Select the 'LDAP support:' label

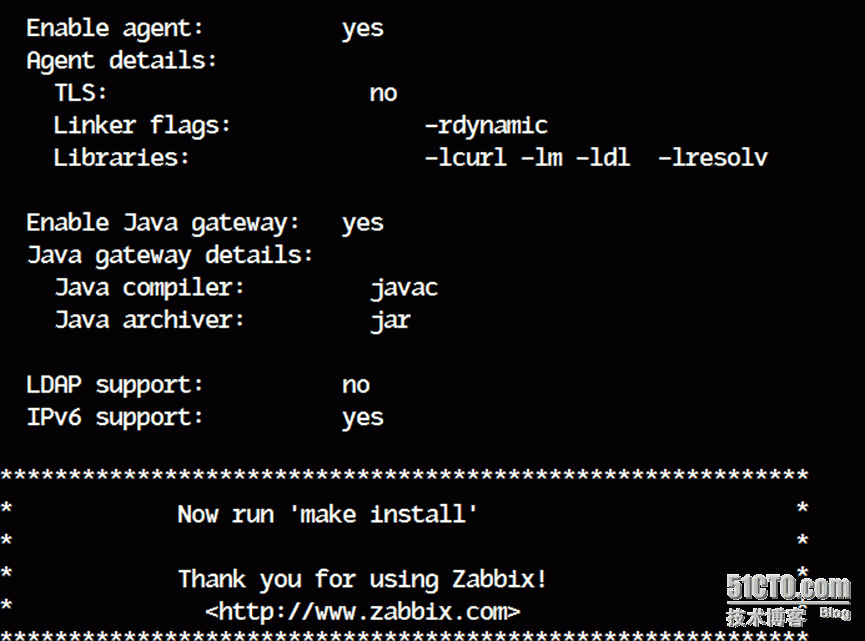click(115, 384)
